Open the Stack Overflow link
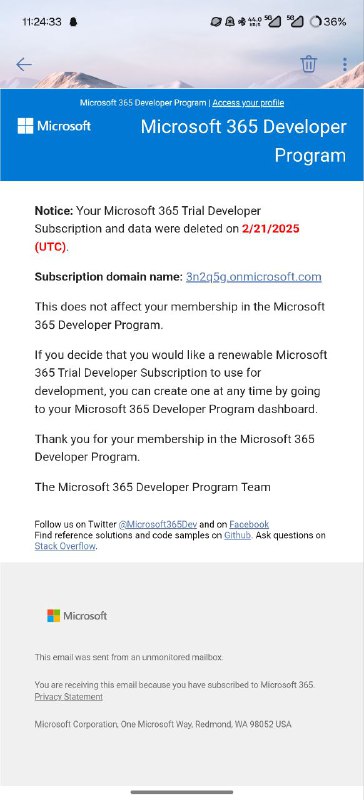The image size is (364, 800). pyautogui.click(x=65, y=546)
